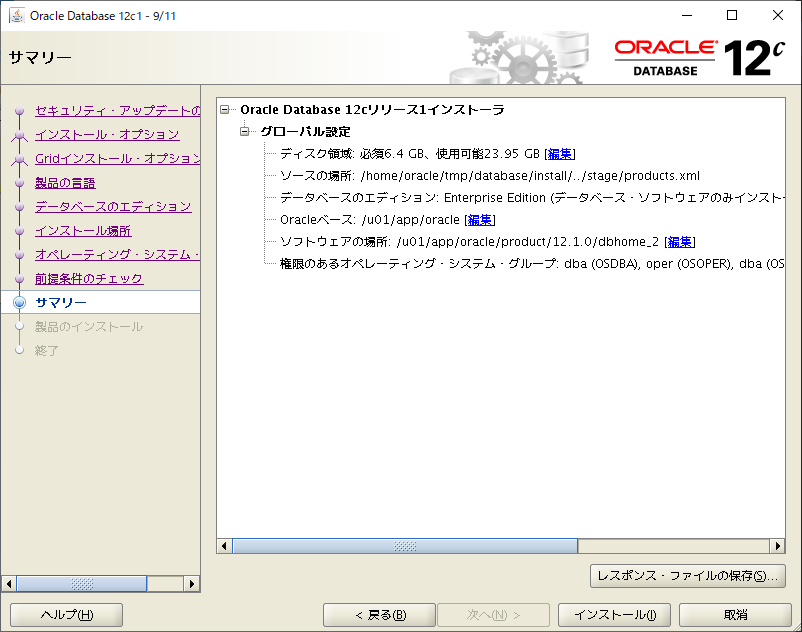Collapse the グローバル設定 tree node

(x=245, y=131)
